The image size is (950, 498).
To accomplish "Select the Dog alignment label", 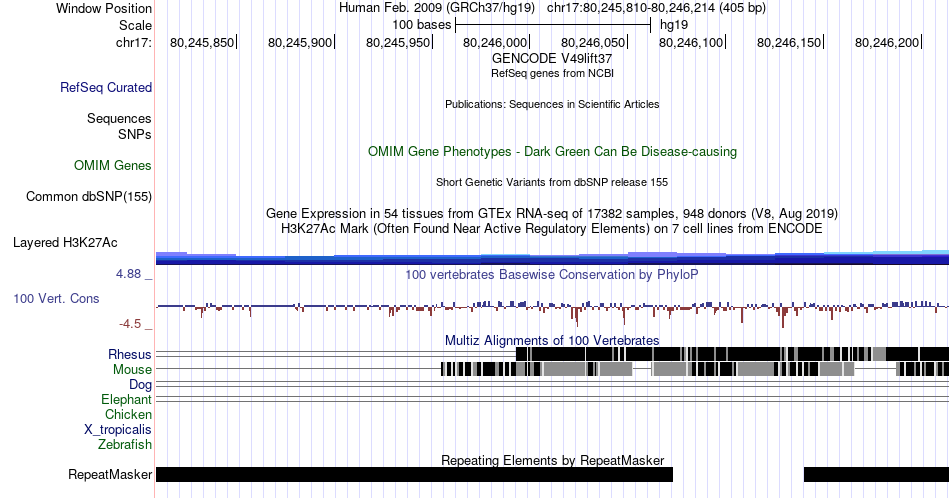I will click(140, 384).
